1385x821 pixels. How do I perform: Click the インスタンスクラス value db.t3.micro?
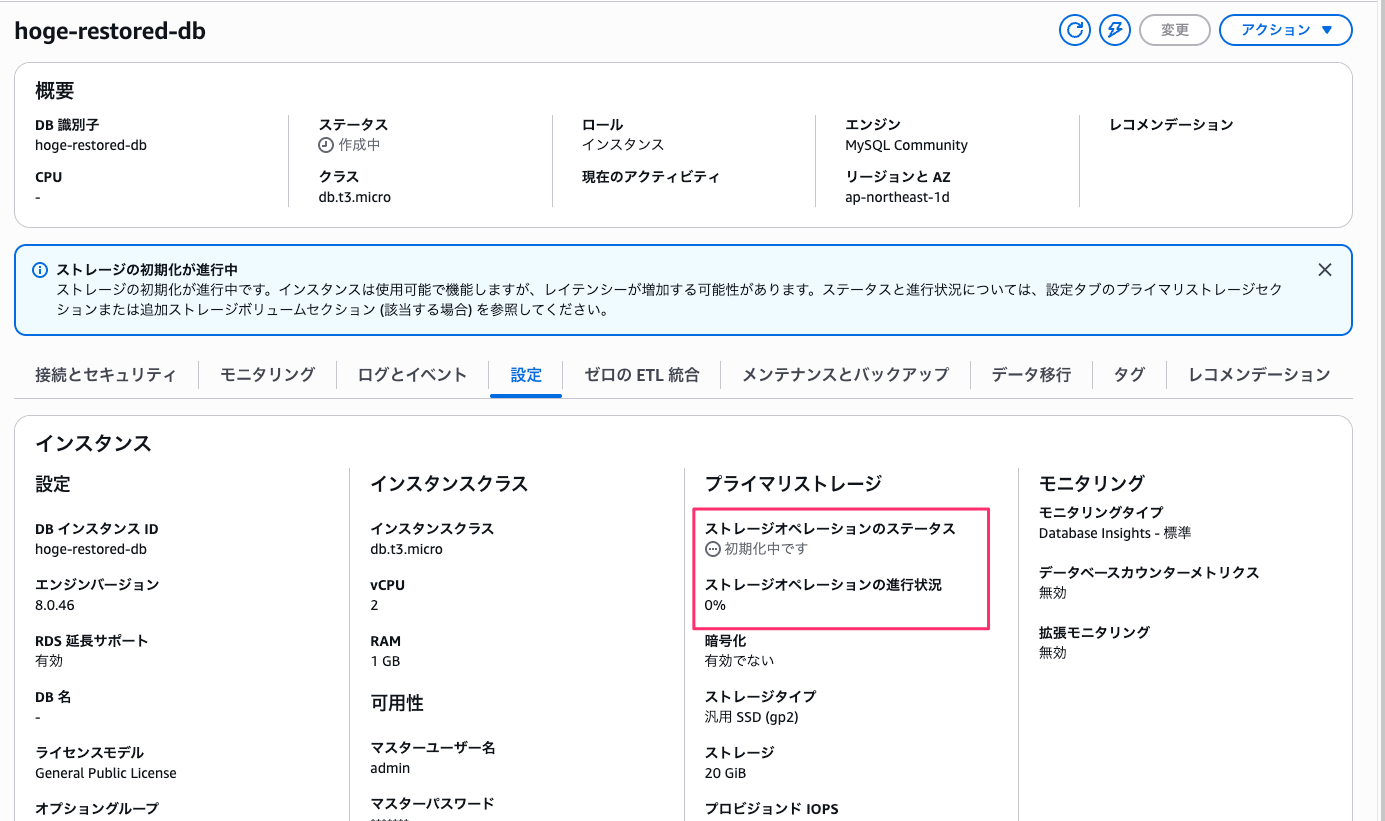click(406, 549)
